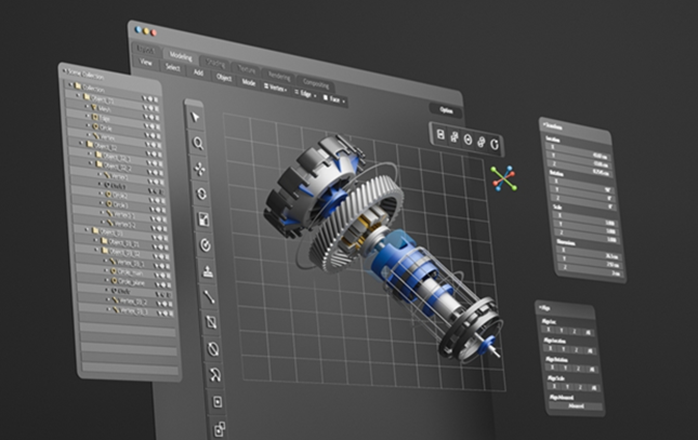Click the Option button
The width and height of the screenshot is (698, 440).
(x=446, y=110)
